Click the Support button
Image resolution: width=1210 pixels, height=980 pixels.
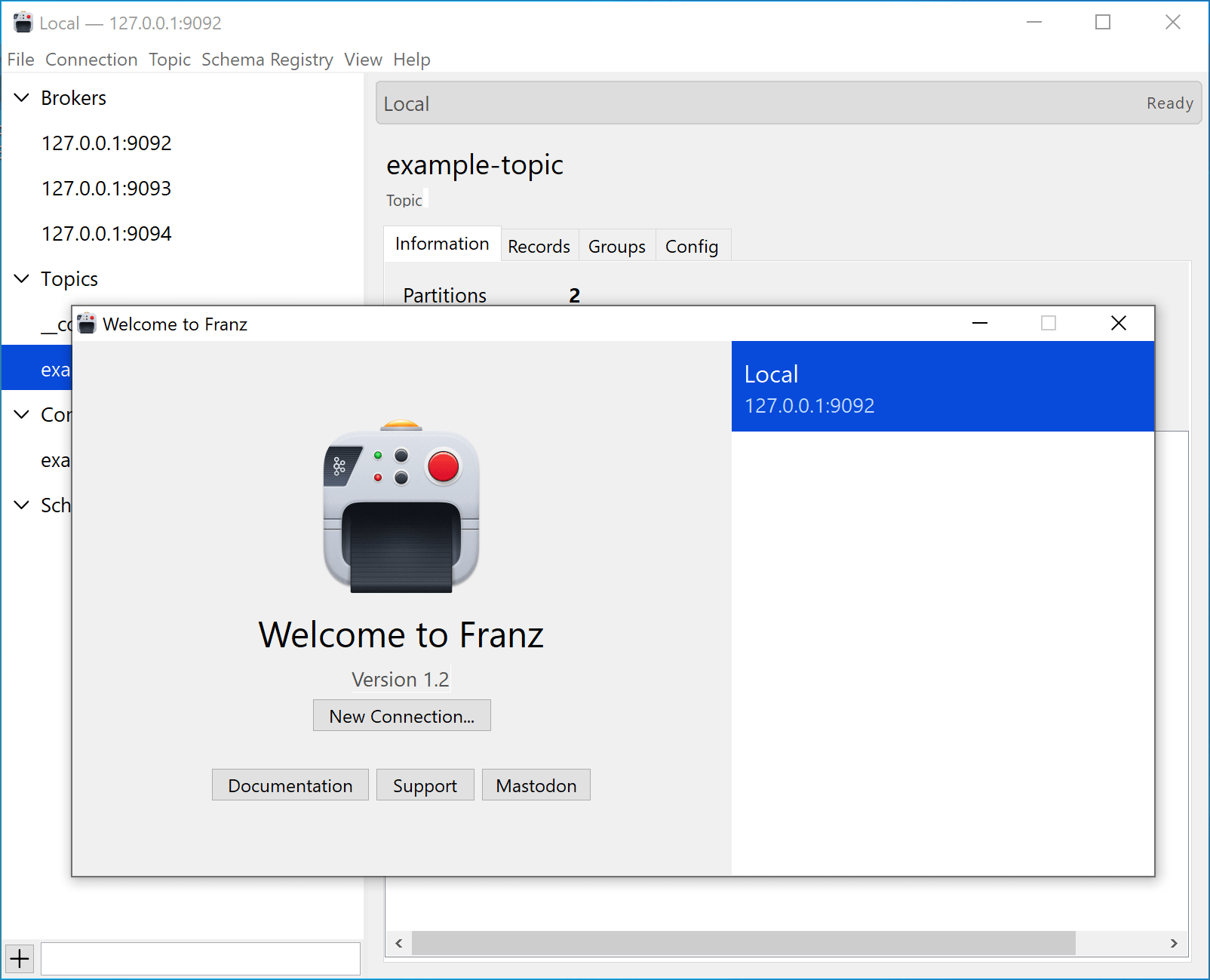425,785
